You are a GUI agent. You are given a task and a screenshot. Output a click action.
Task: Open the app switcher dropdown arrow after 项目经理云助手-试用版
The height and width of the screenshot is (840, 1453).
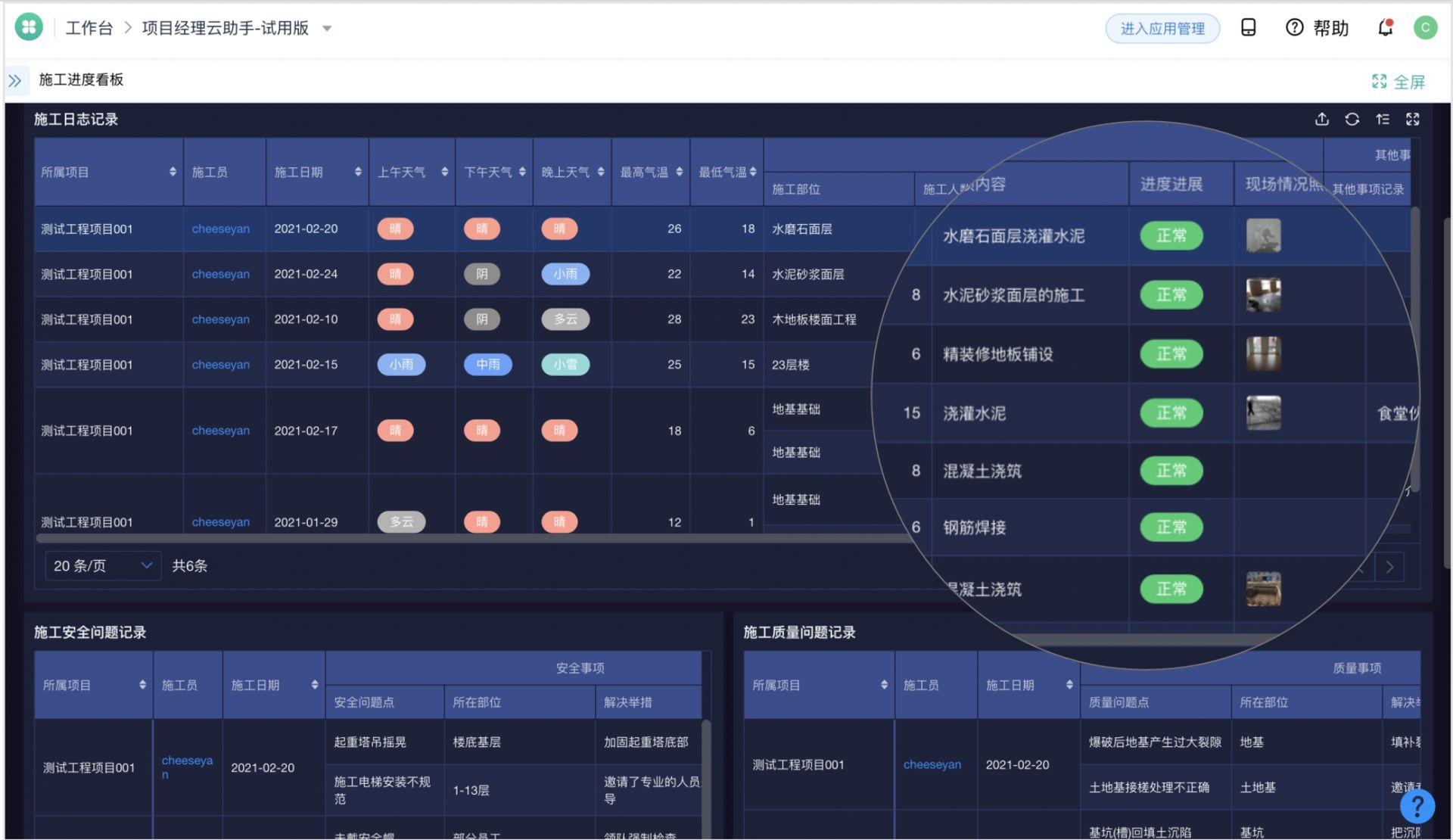click(327, 29)
